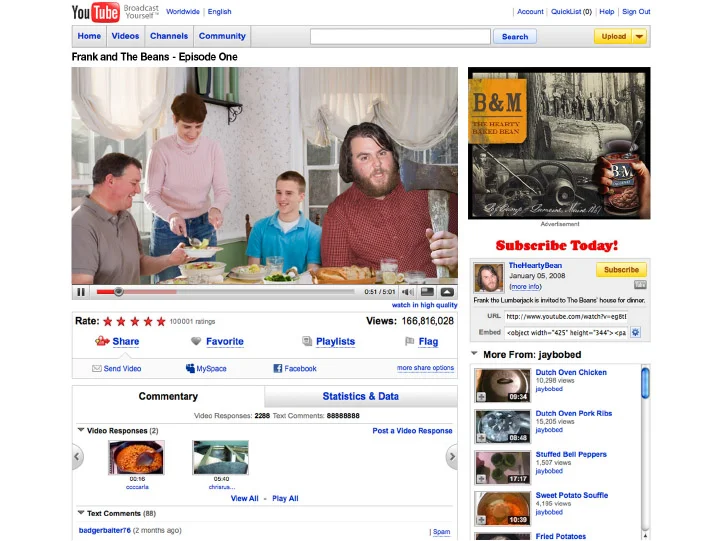Click Play All video responses
Viewport: 721px width, 541px height.
pyautogui.click(x=285, y=498)
